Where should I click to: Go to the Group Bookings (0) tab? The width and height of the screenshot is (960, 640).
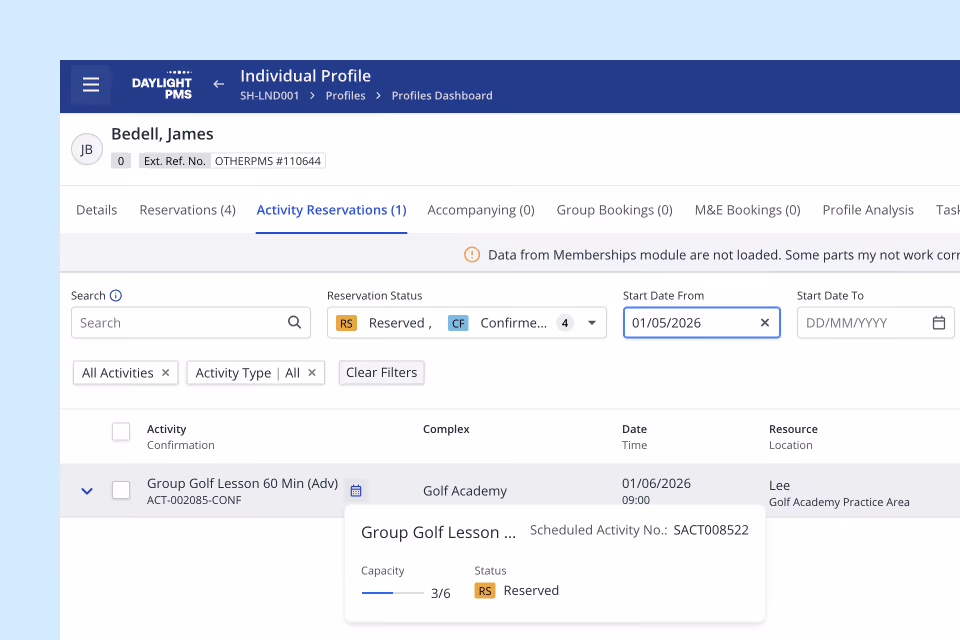[614, 210]
